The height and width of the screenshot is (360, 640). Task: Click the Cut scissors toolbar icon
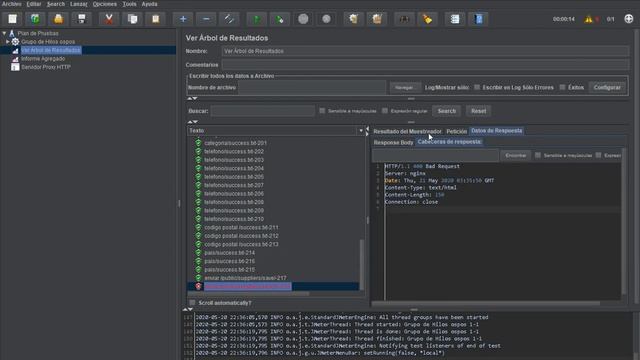(x=109, y=19)
